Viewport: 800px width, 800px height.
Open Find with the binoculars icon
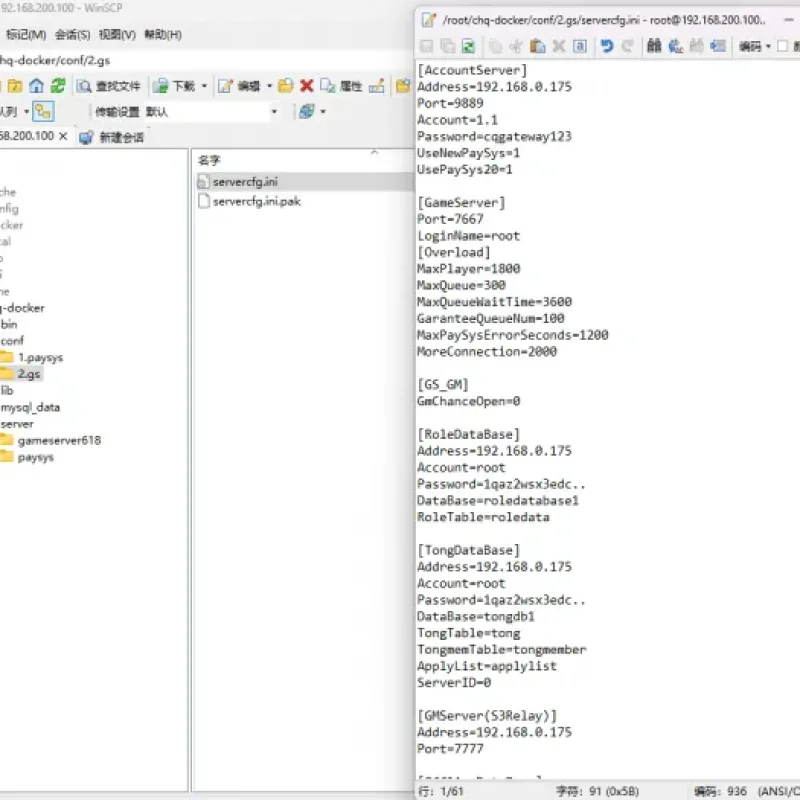654,46
